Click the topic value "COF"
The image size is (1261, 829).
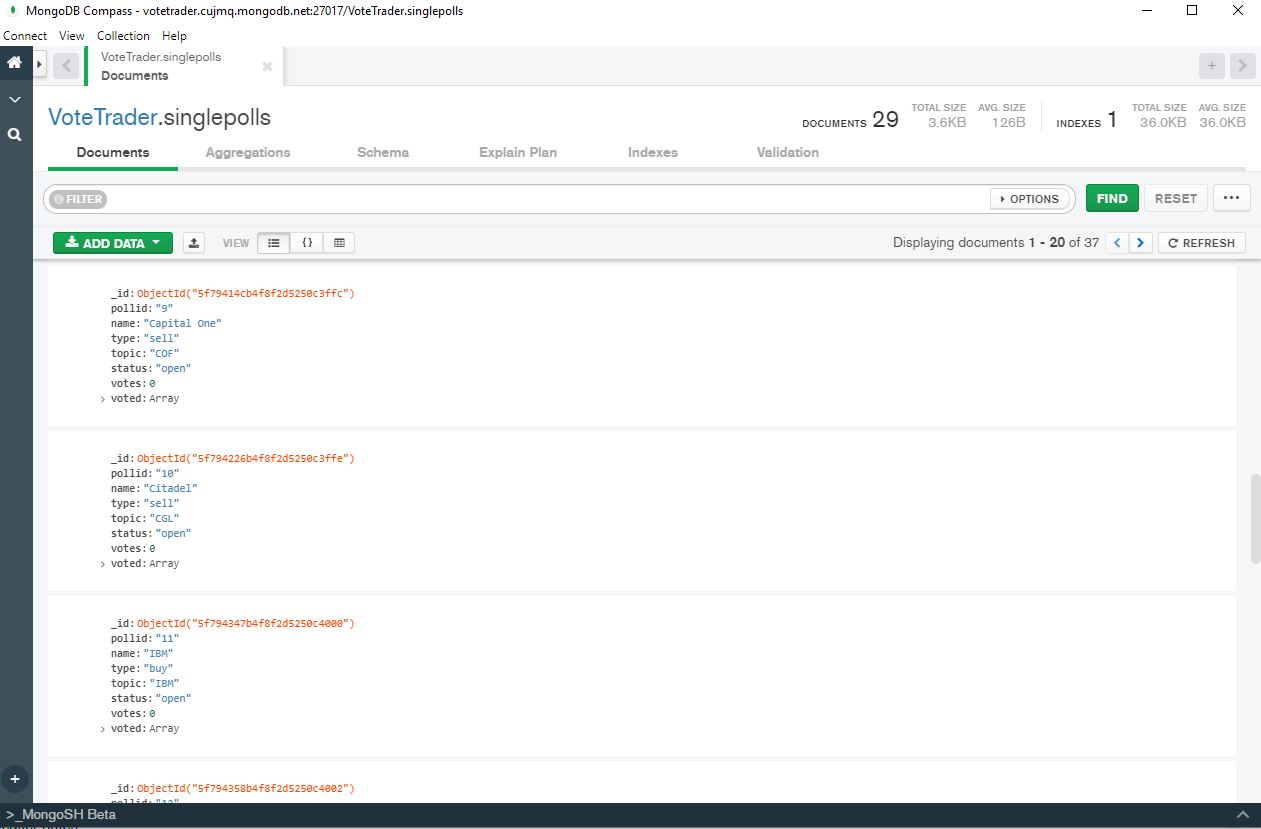pos(165,354)
